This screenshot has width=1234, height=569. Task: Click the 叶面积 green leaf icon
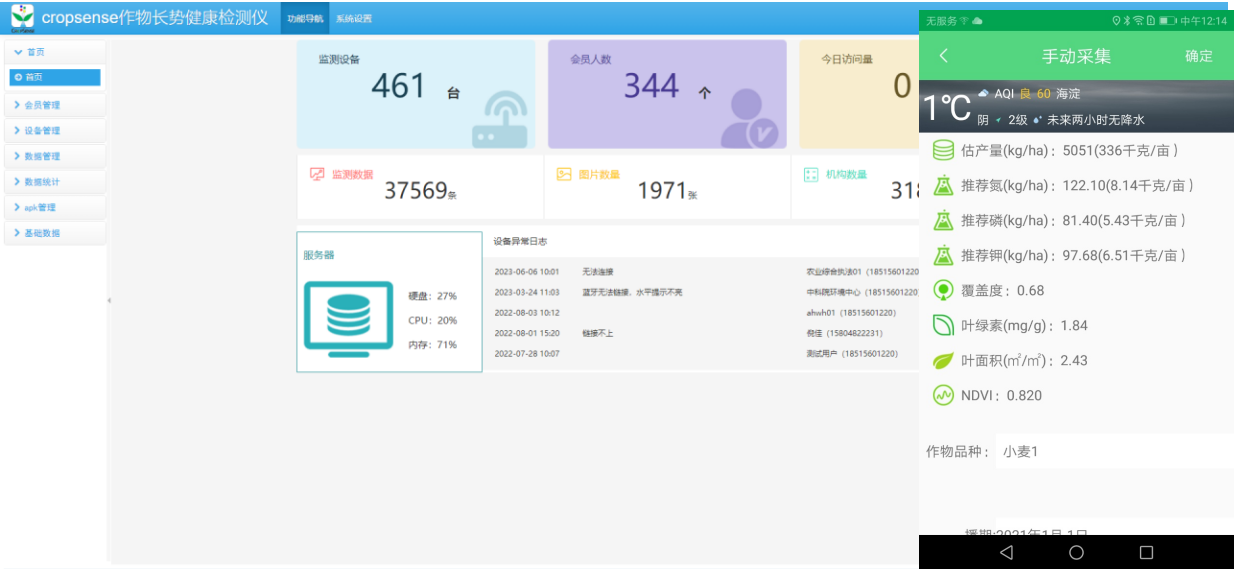point(943,361)
